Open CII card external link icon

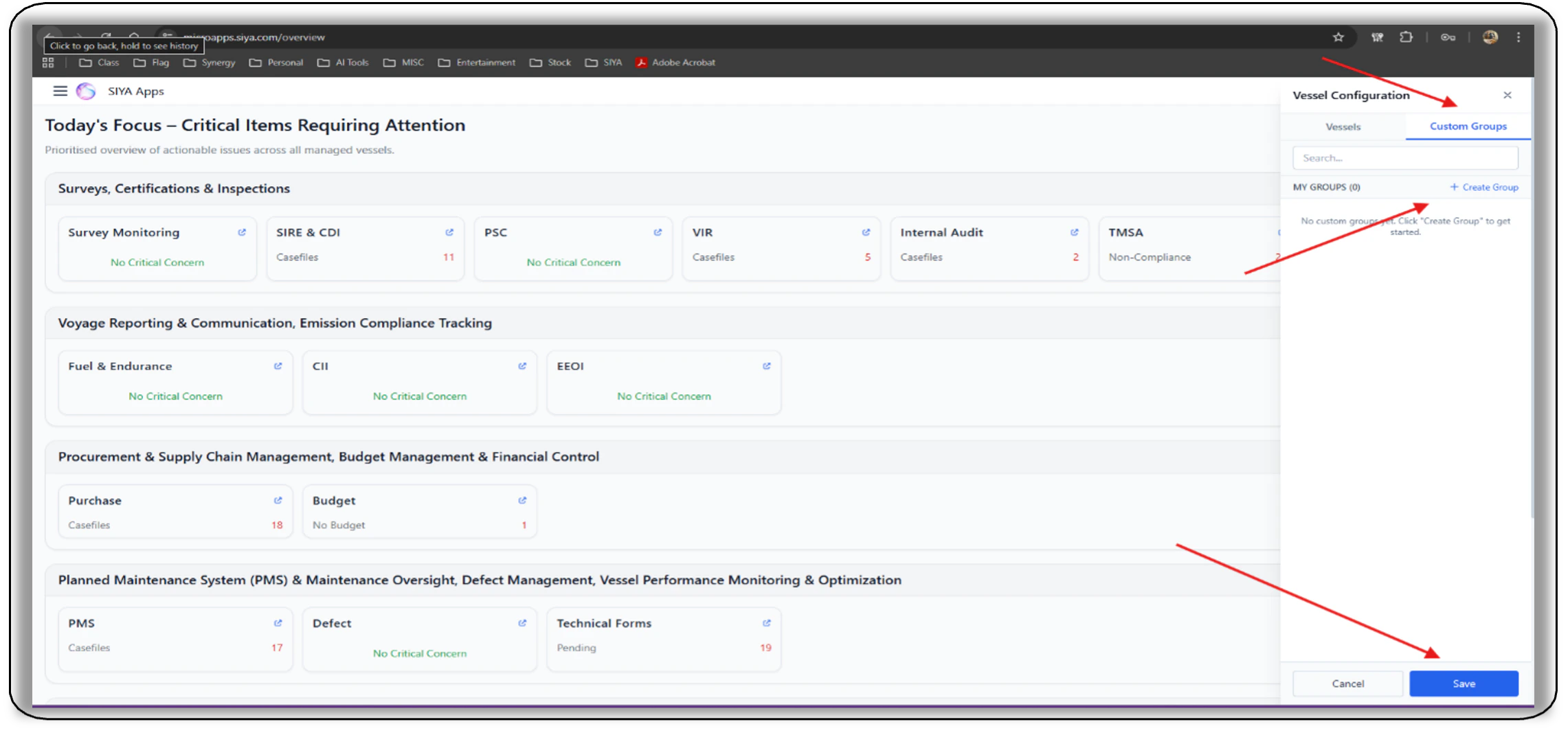522,366
